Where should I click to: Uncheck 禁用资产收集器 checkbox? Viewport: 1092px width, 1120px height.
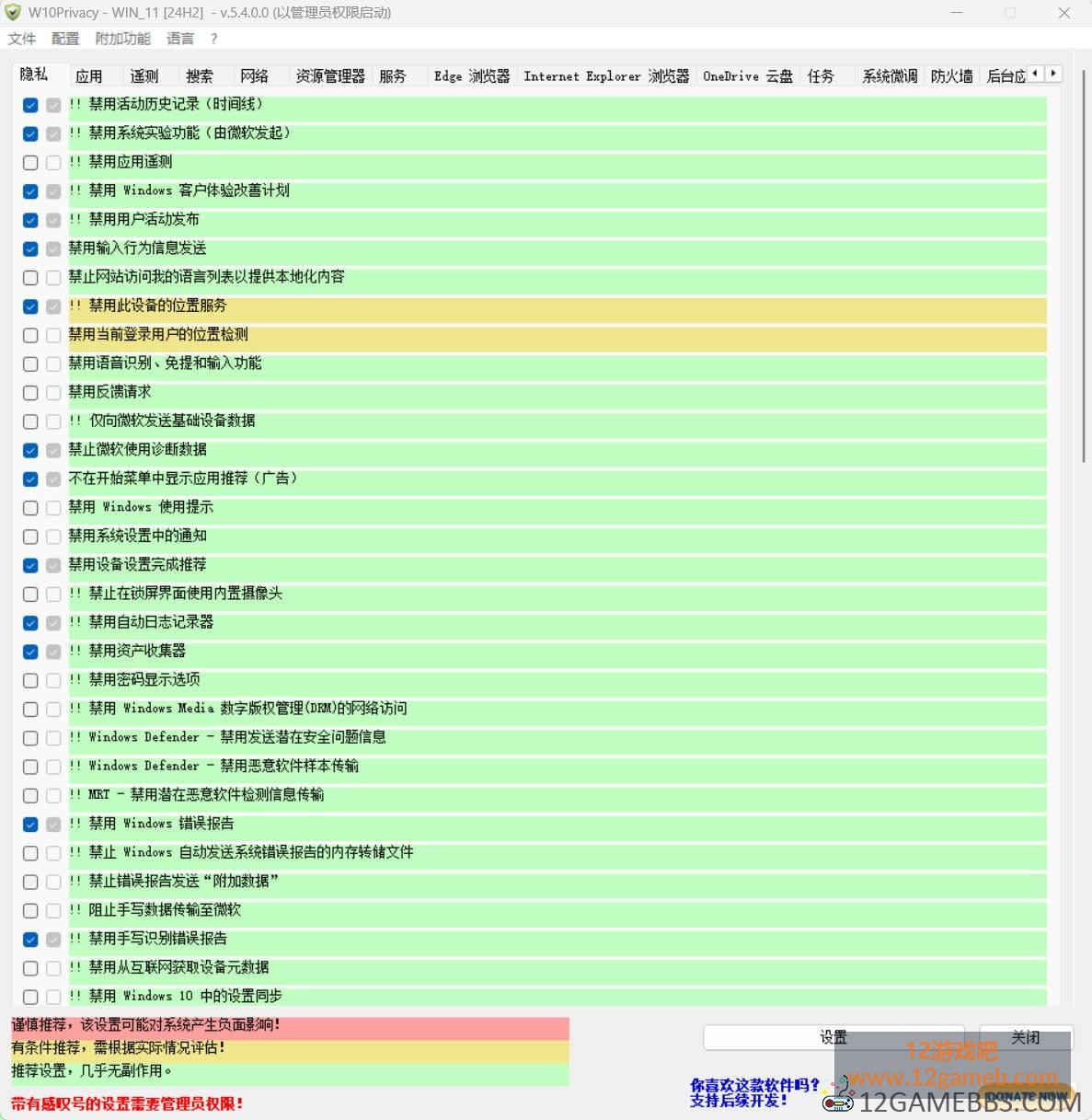[30, 652]
